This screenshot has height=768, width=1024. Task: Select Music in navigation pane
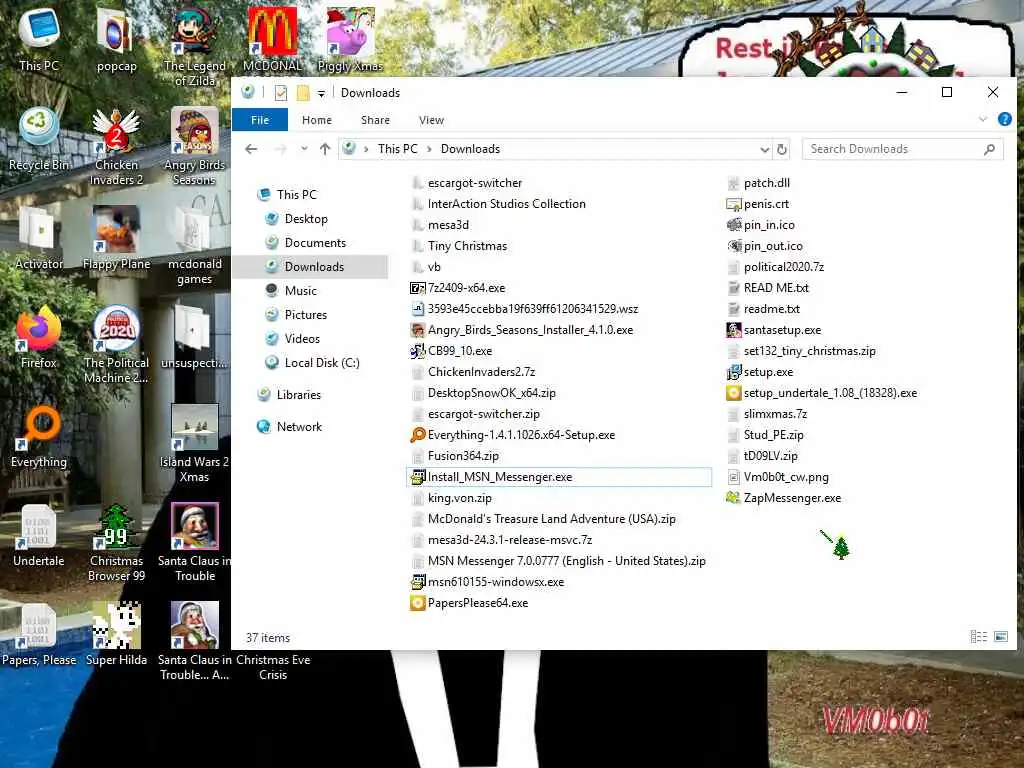pyautogui.click(x=300, y=291)
